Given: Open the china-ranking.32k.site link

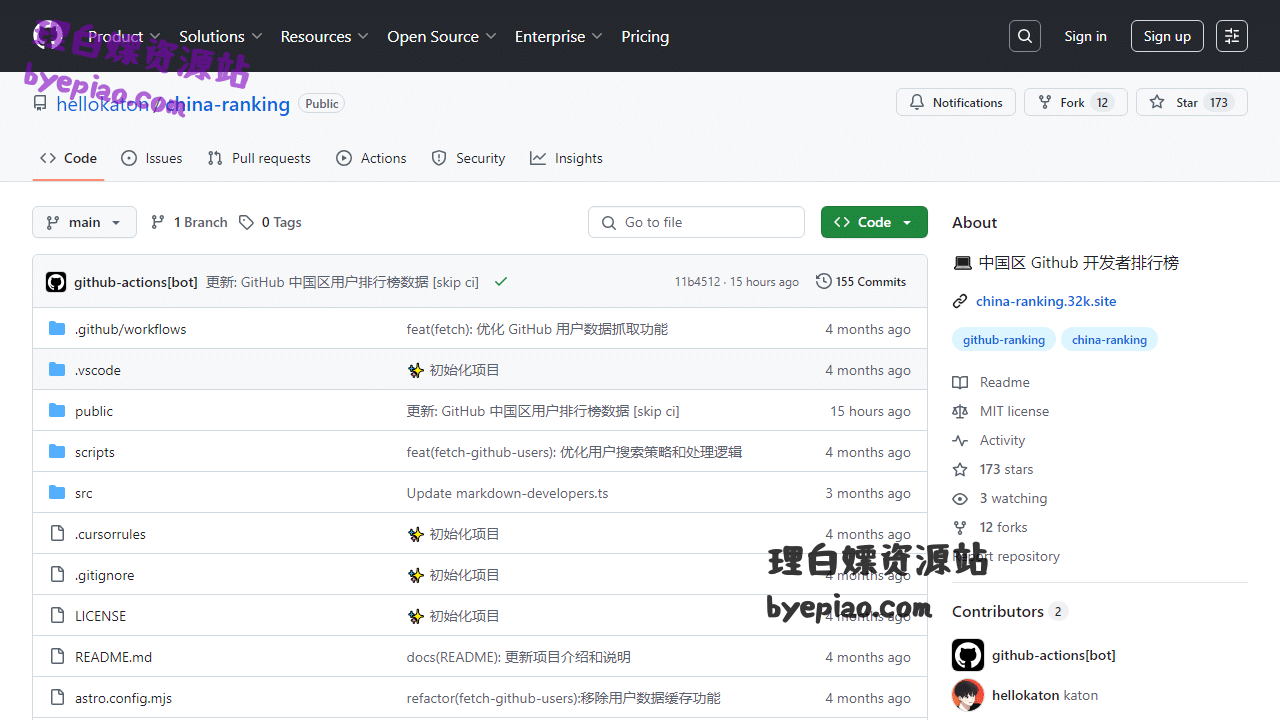Looking at the screenshot, I should tap(1046, 301).
